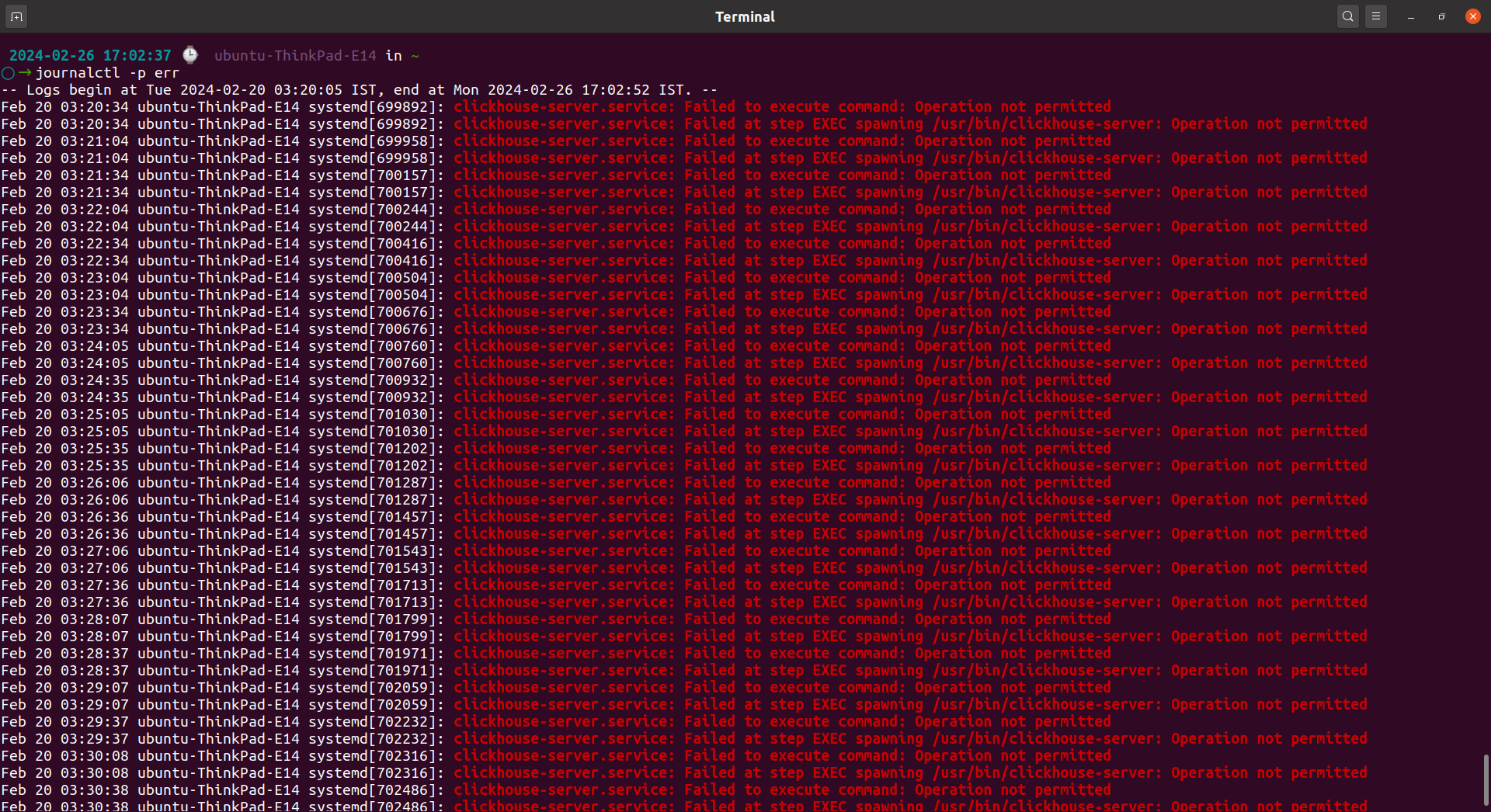Image resolution: width=1491 pixels, height=812 pixels.
Task: Click the 03:28:07 systemd[701799] 'Failed to execute' line
Action: click(x=556, y=619)
